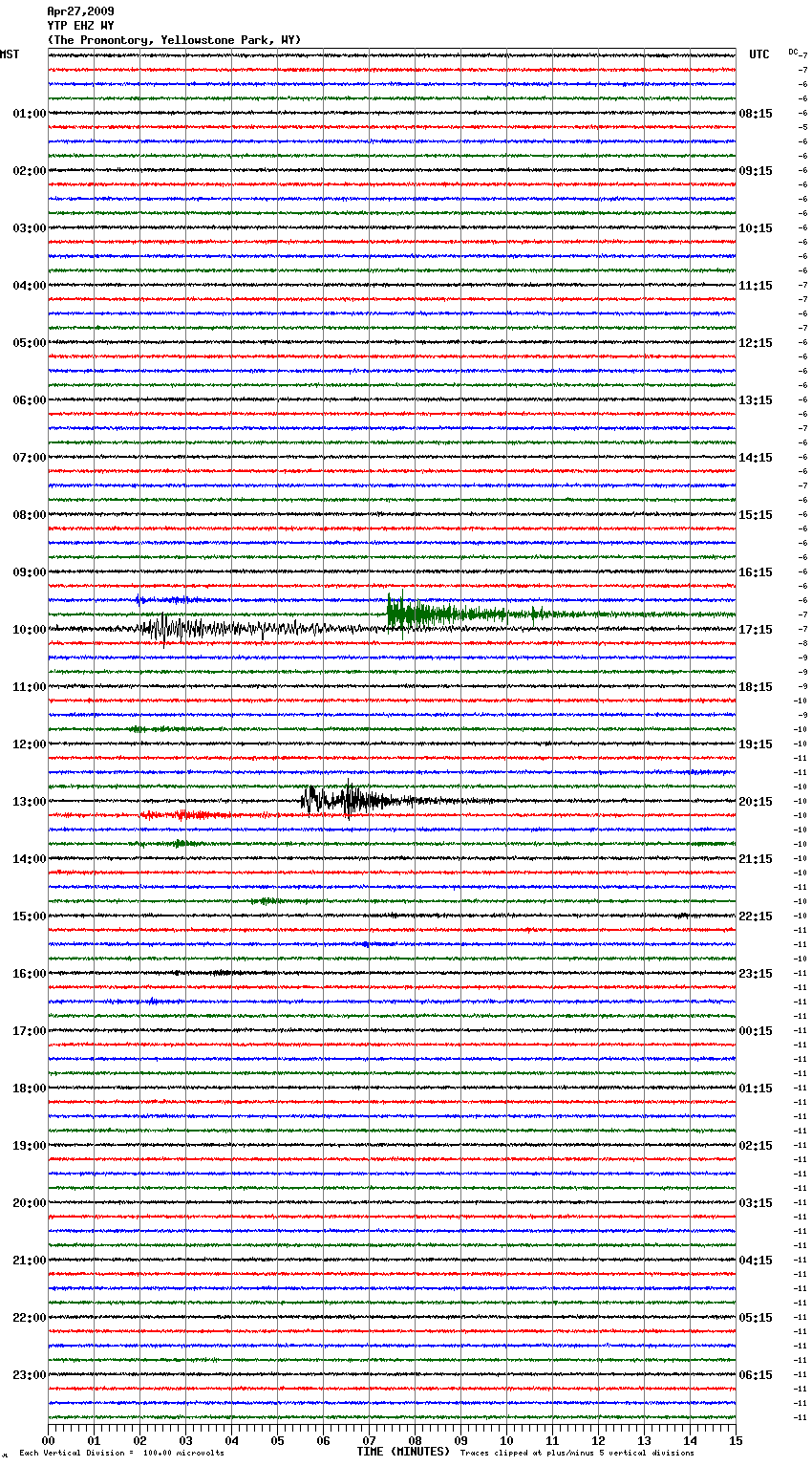Click the '19:00' MST time label
The width and height of the screenshot is (812, 1466).
[x=30, y=1146]
